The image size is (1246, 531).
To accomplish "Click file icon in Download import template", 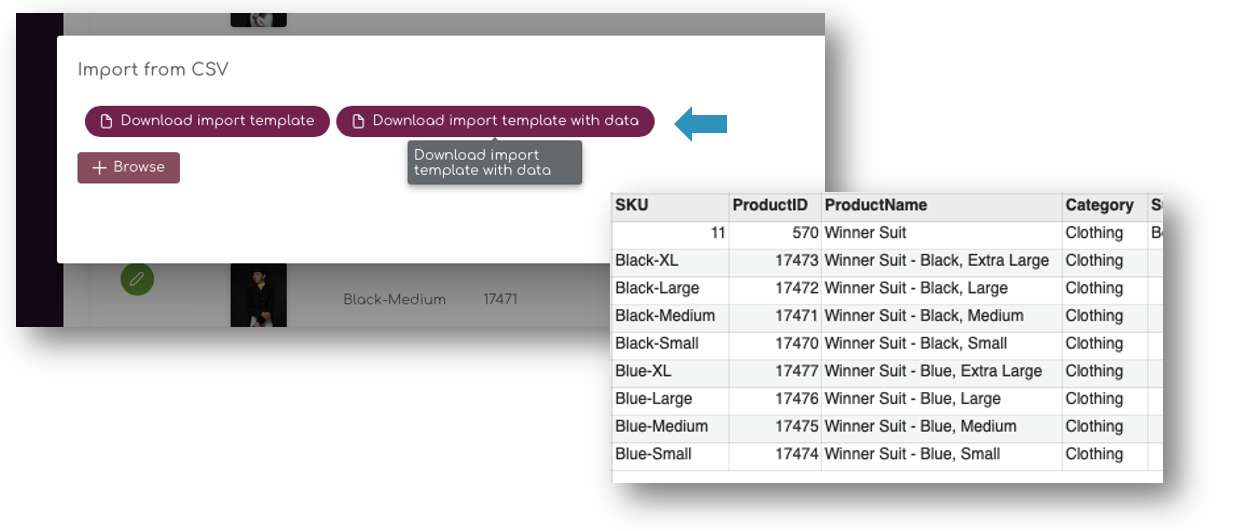I will (107, 121).
